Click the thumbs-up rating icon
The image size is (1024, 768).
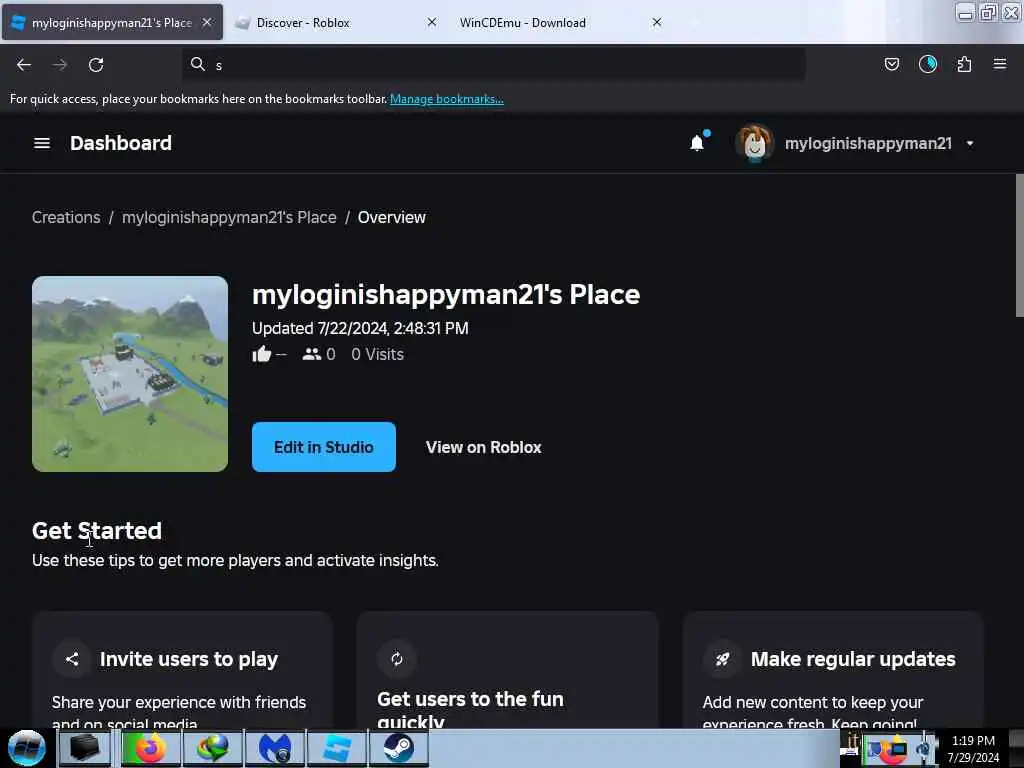262,354
